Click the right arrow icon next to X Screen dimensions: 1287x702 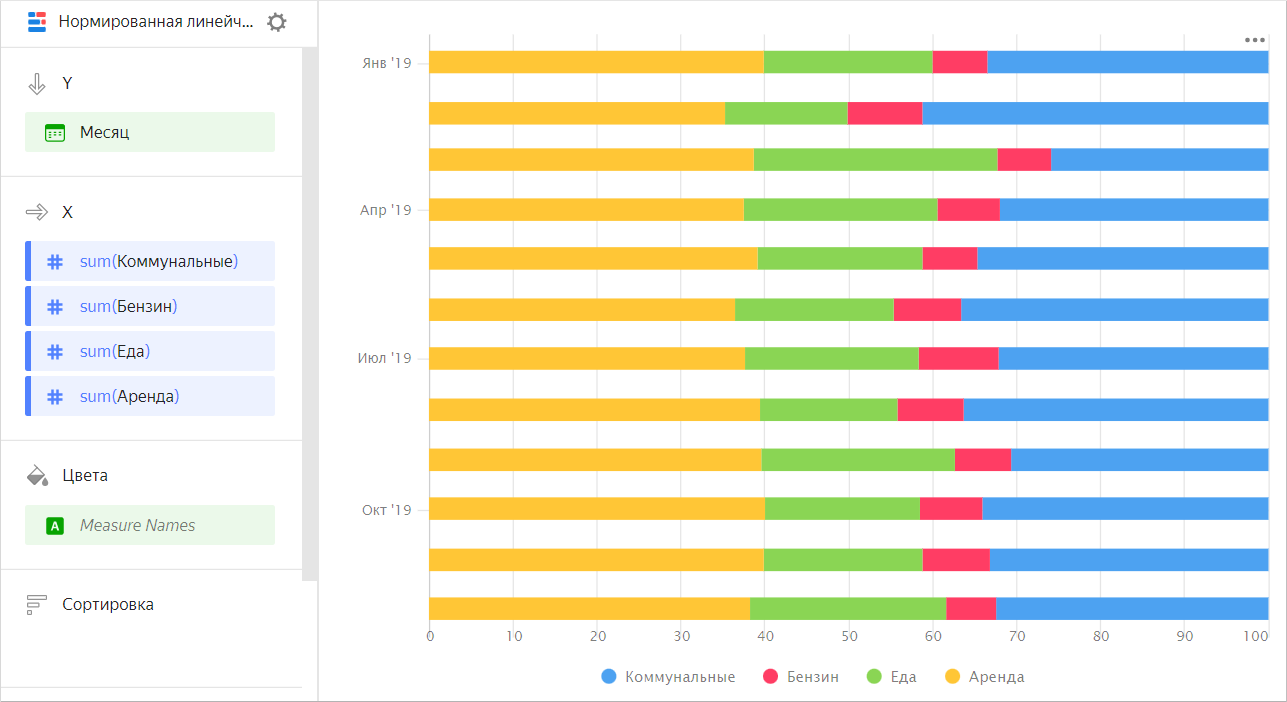coord(37,212)
